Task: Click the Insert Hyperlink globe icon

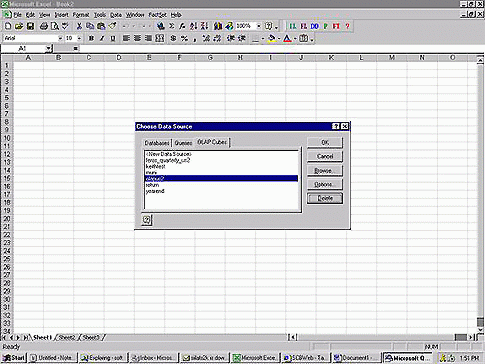Action: coord(161,26)
